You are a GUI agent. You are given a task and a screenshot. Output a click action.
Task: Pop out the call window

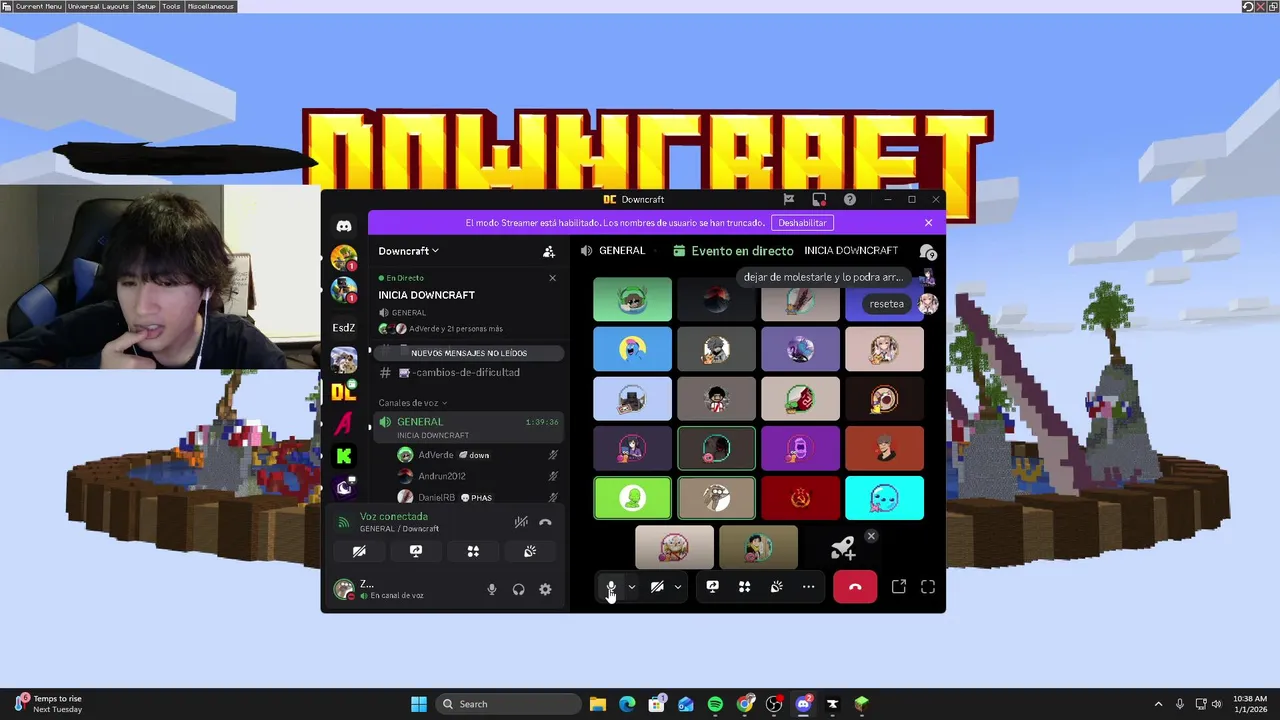(x=899, y=587)
